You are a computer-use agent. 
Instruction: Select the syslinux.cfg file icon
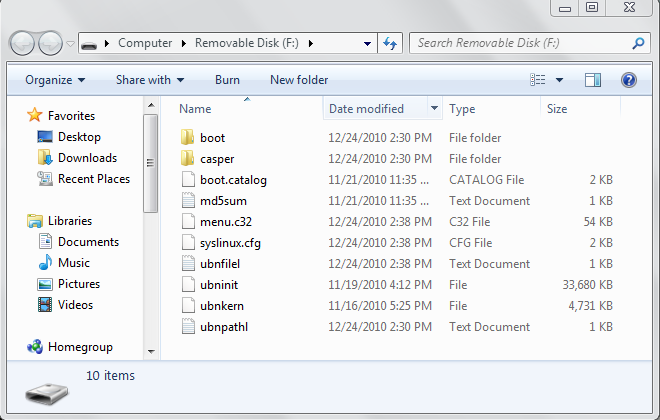click(188, 242)
